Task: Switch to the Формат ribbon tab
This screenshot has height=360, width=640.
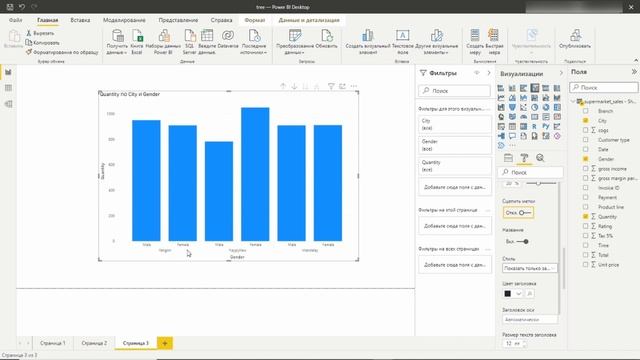Action: [255, 20]
